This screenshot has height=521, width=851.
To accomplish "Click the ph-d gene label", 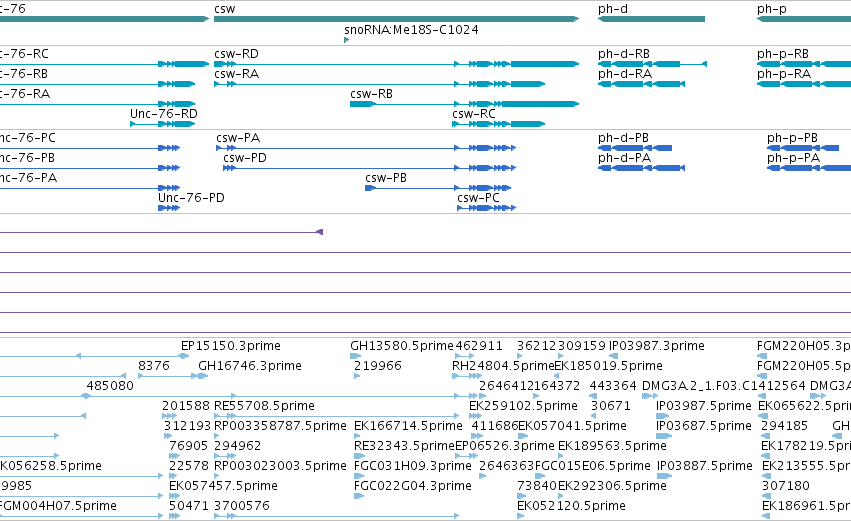I will point(613,9).
